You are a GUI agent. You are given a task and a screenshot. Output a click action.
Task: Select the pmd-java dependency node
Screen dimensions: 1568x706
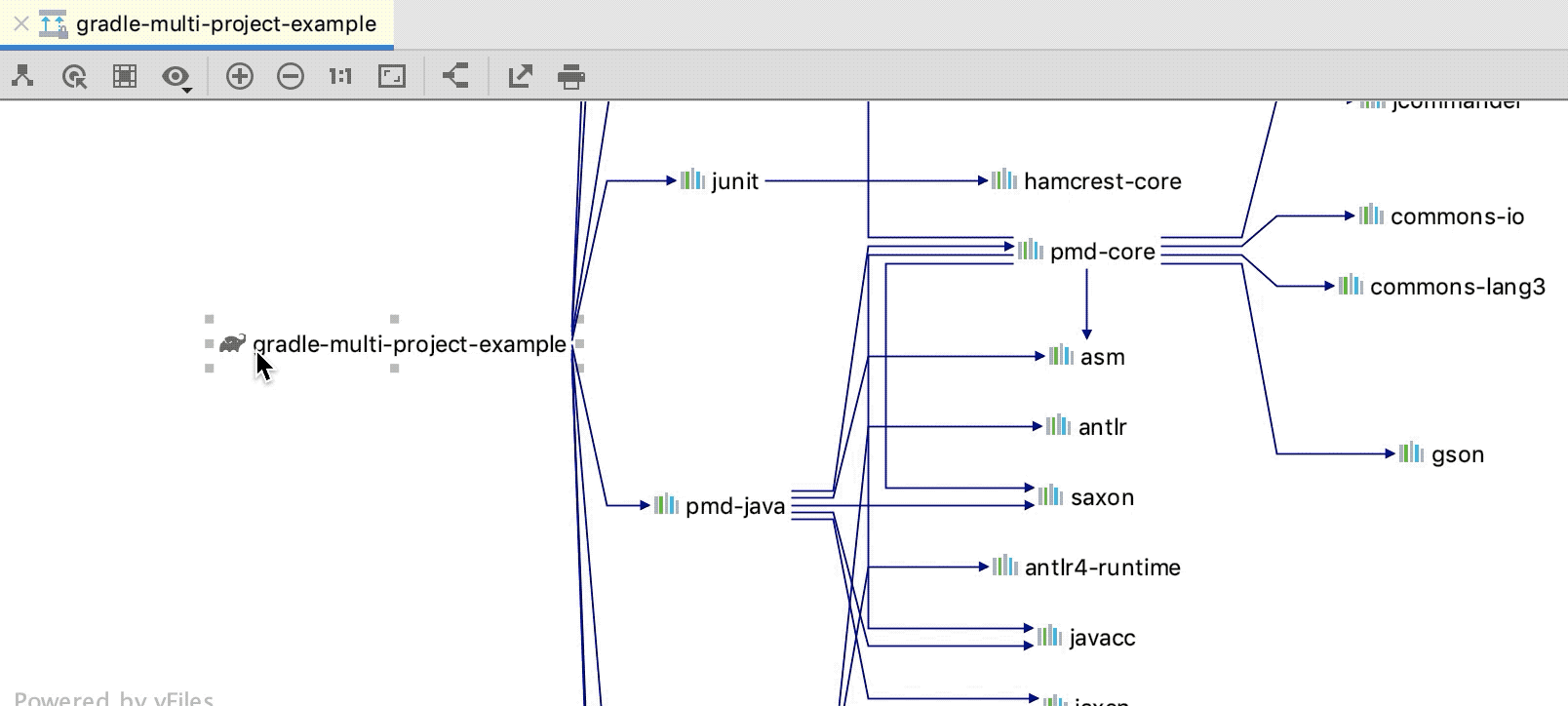tap(733, 506)
